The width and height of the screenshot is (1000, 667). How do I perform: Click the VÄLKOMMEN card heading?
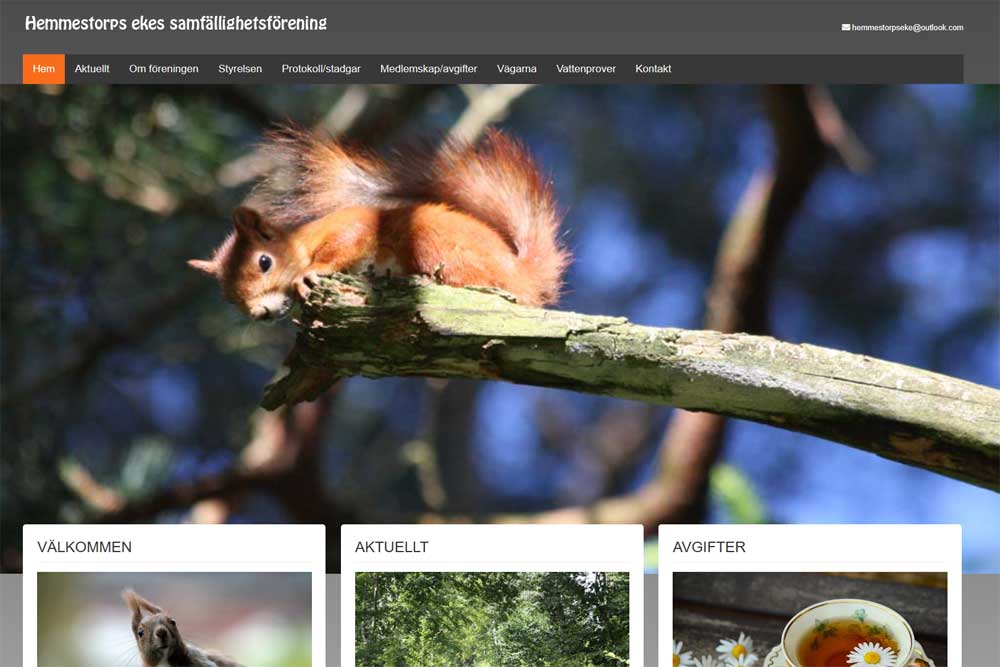click(x=85, y=547)
